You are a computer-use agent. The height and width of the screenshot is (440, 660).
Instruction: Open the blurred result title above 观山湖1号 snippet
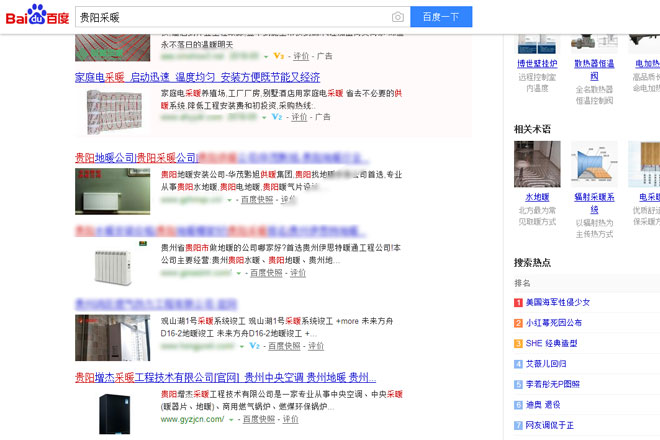coord(156,304)
